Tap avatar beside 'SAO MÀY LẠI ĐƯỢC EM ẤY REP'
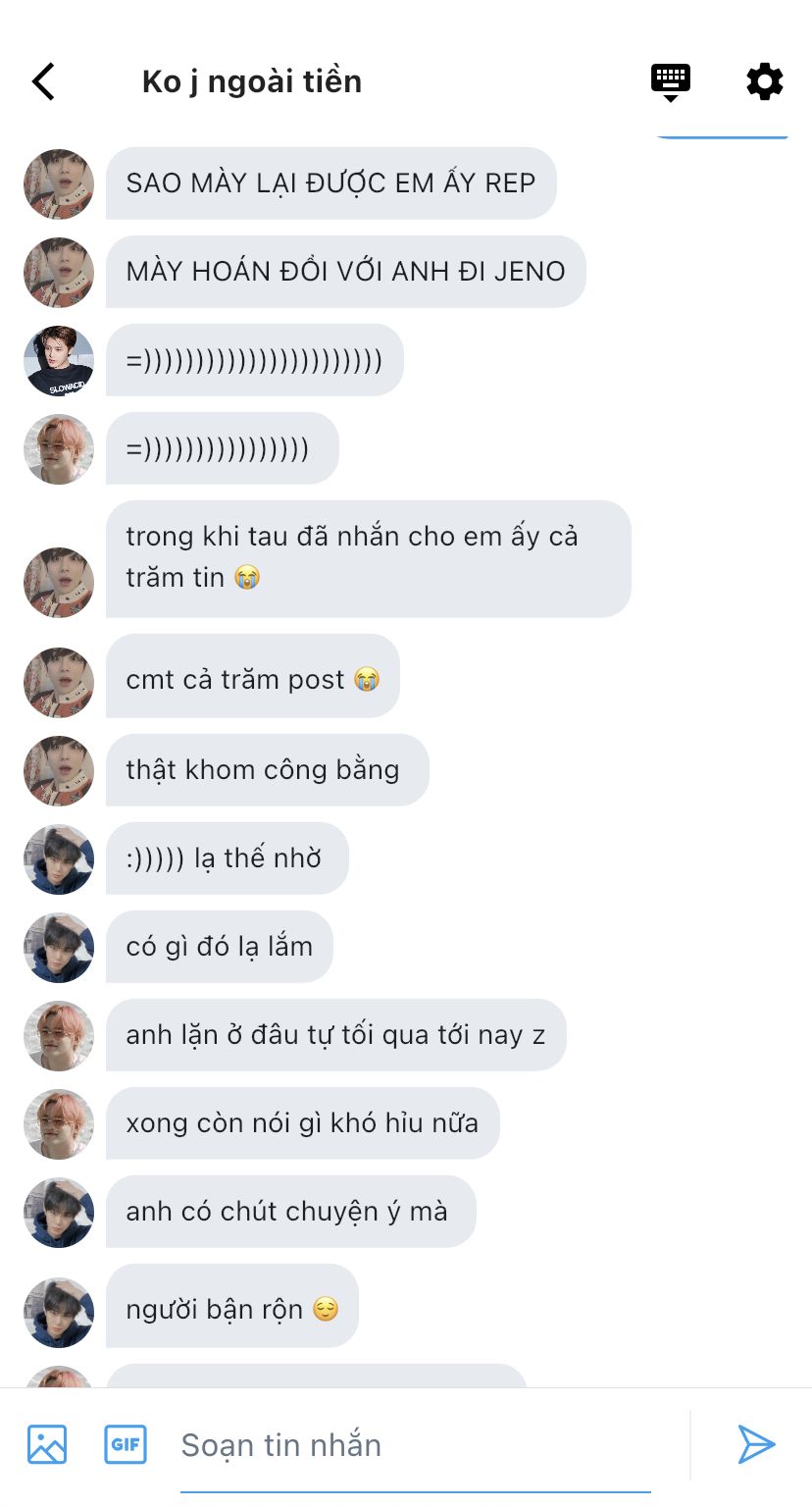The width and height of the screenshot is (812, 1507). [59, 184]
